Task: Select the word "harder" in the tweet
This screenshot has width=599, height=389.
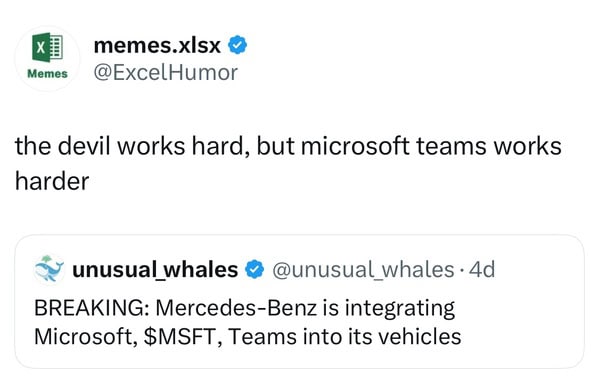Action: [x=52, y=181]
